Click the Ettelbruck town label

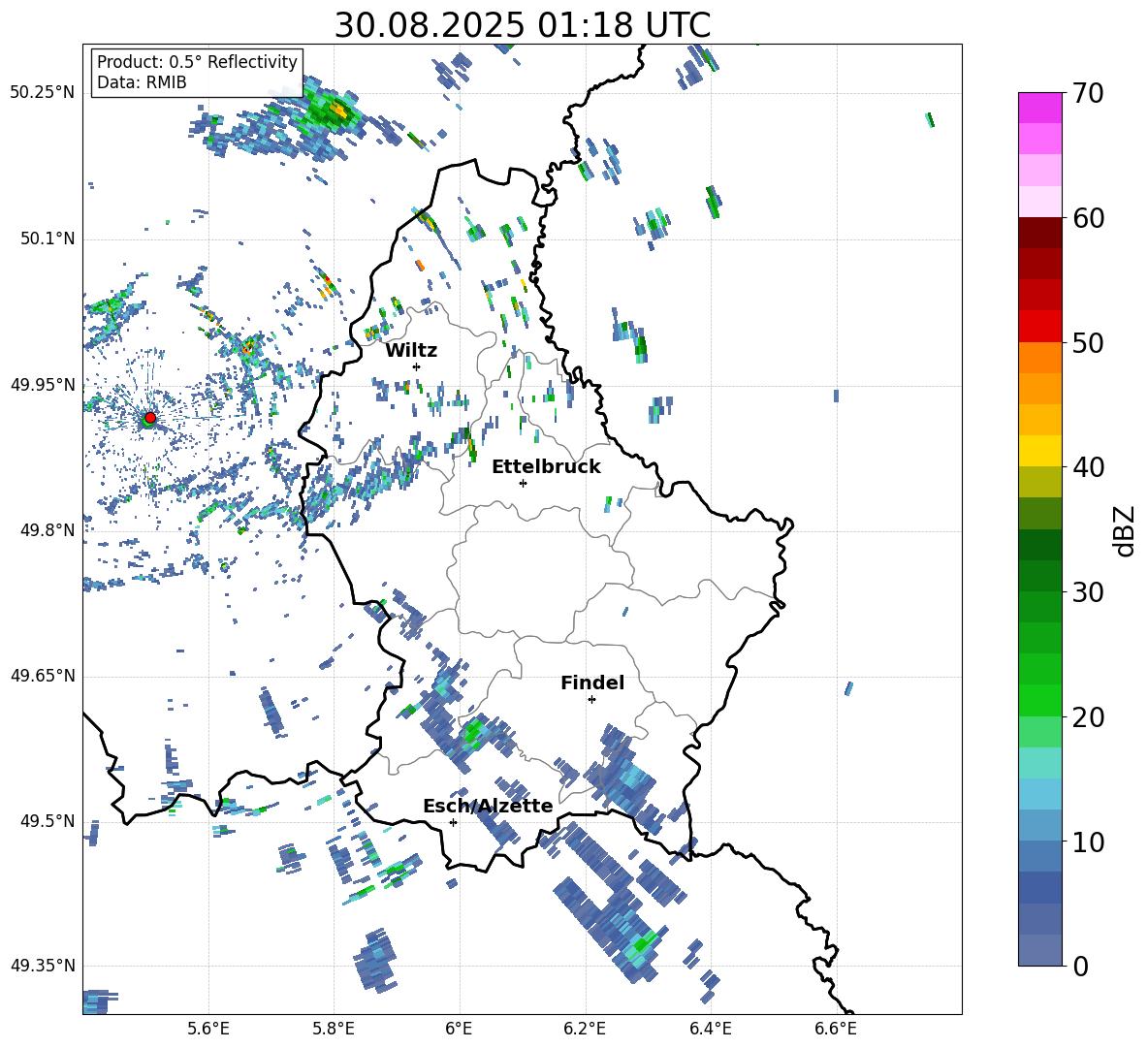pyautogui.click(x=546, y=467)
